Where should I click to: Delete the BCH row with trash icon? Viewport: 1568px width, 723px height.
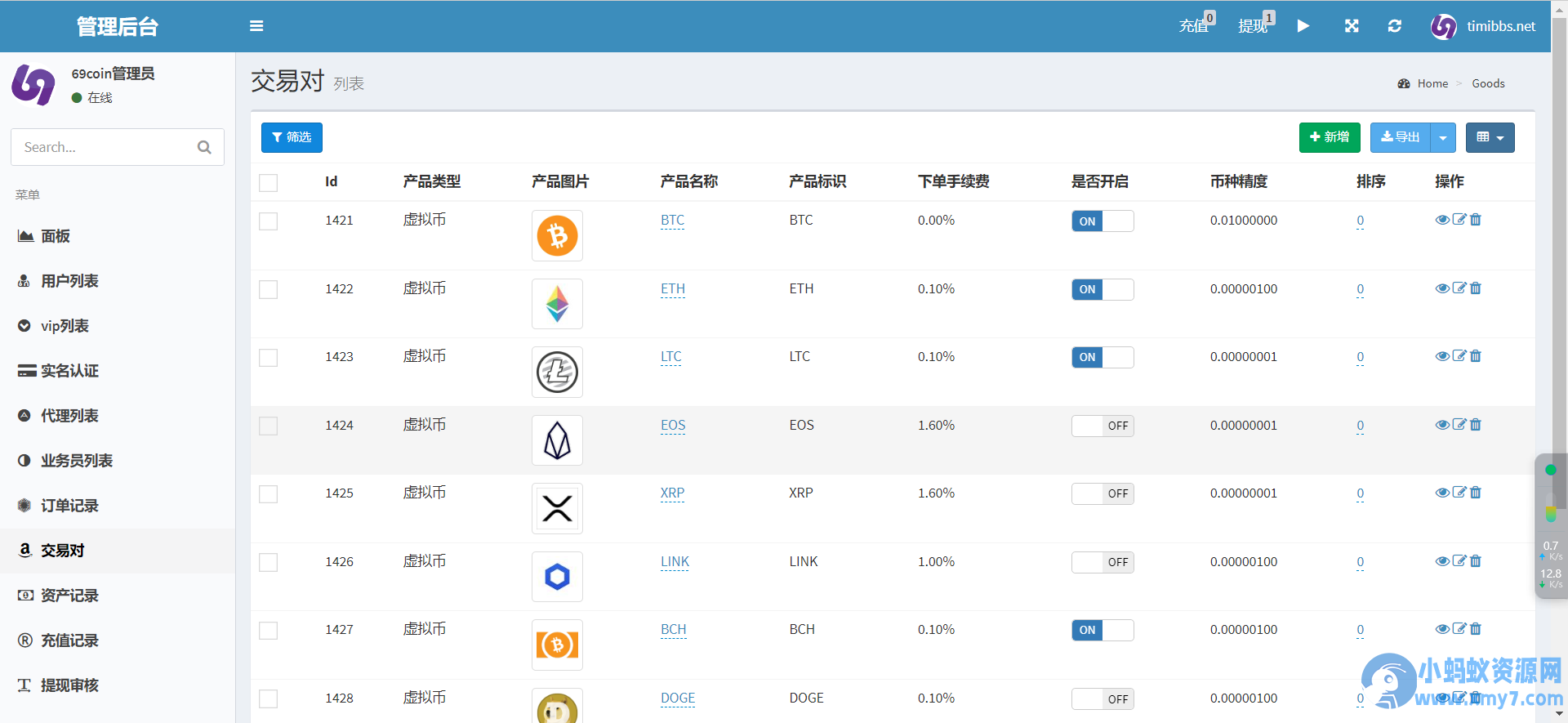(x=1476, y=629)
